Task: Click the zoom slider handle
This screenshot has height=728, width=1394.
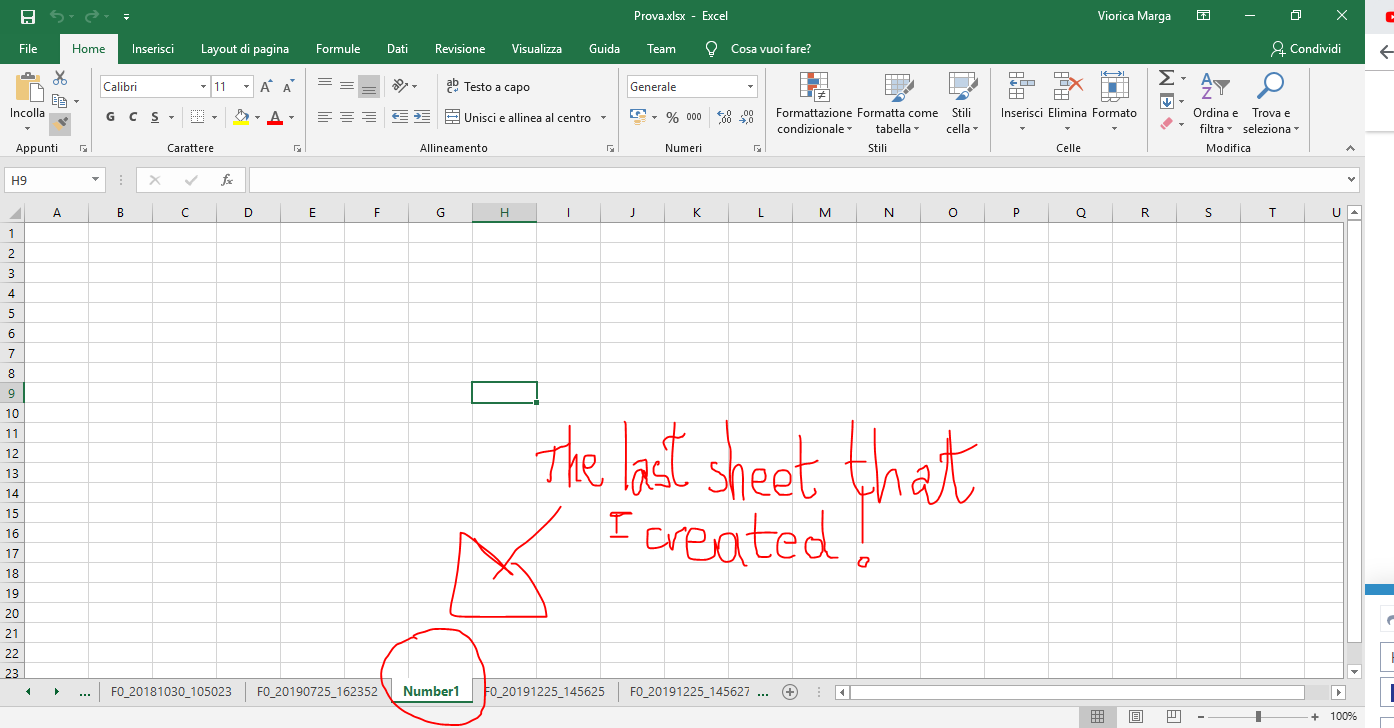Action: click(x=1258, y=717)
